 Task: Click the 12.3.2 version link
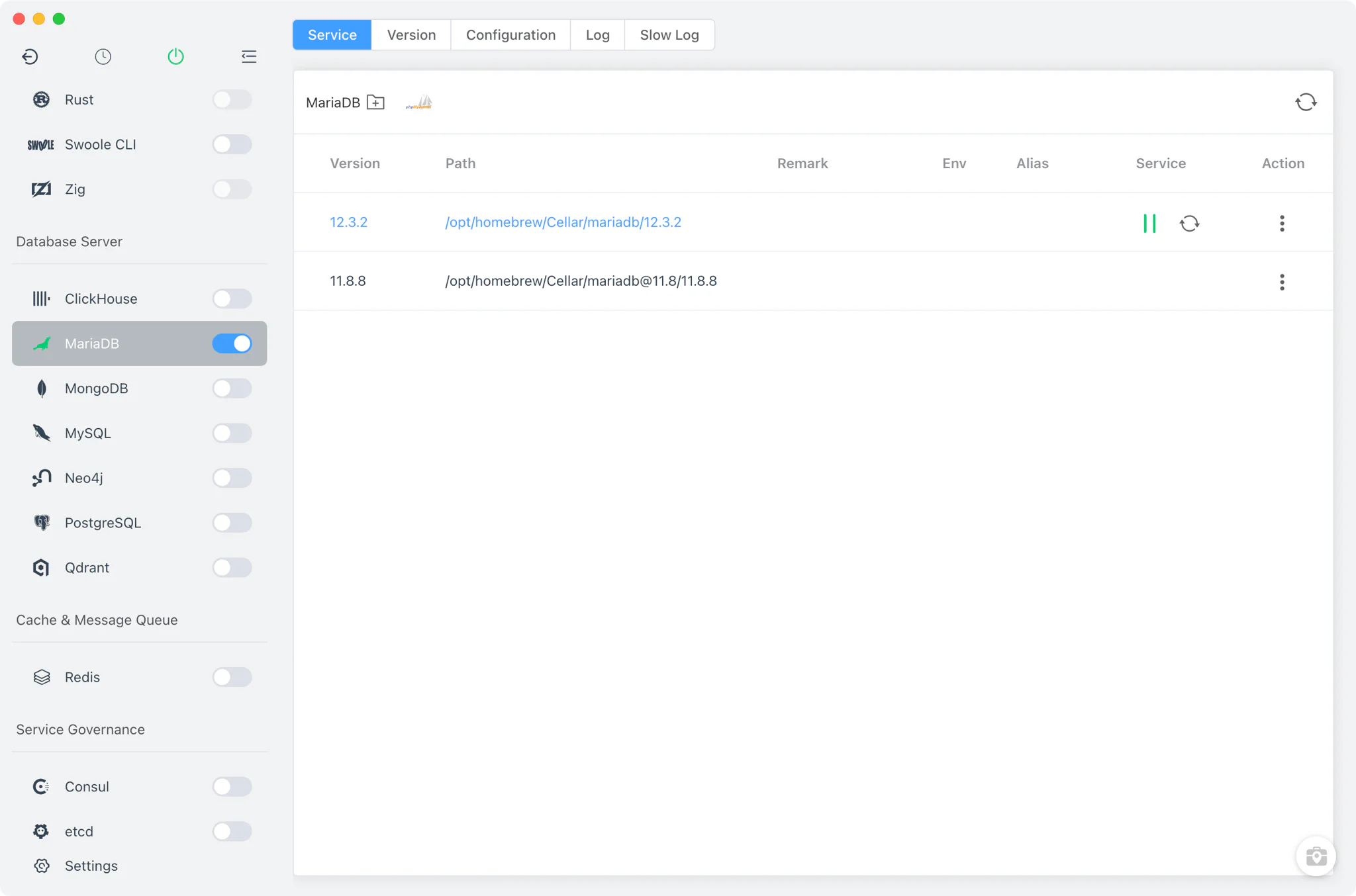[x=348, y=222]
